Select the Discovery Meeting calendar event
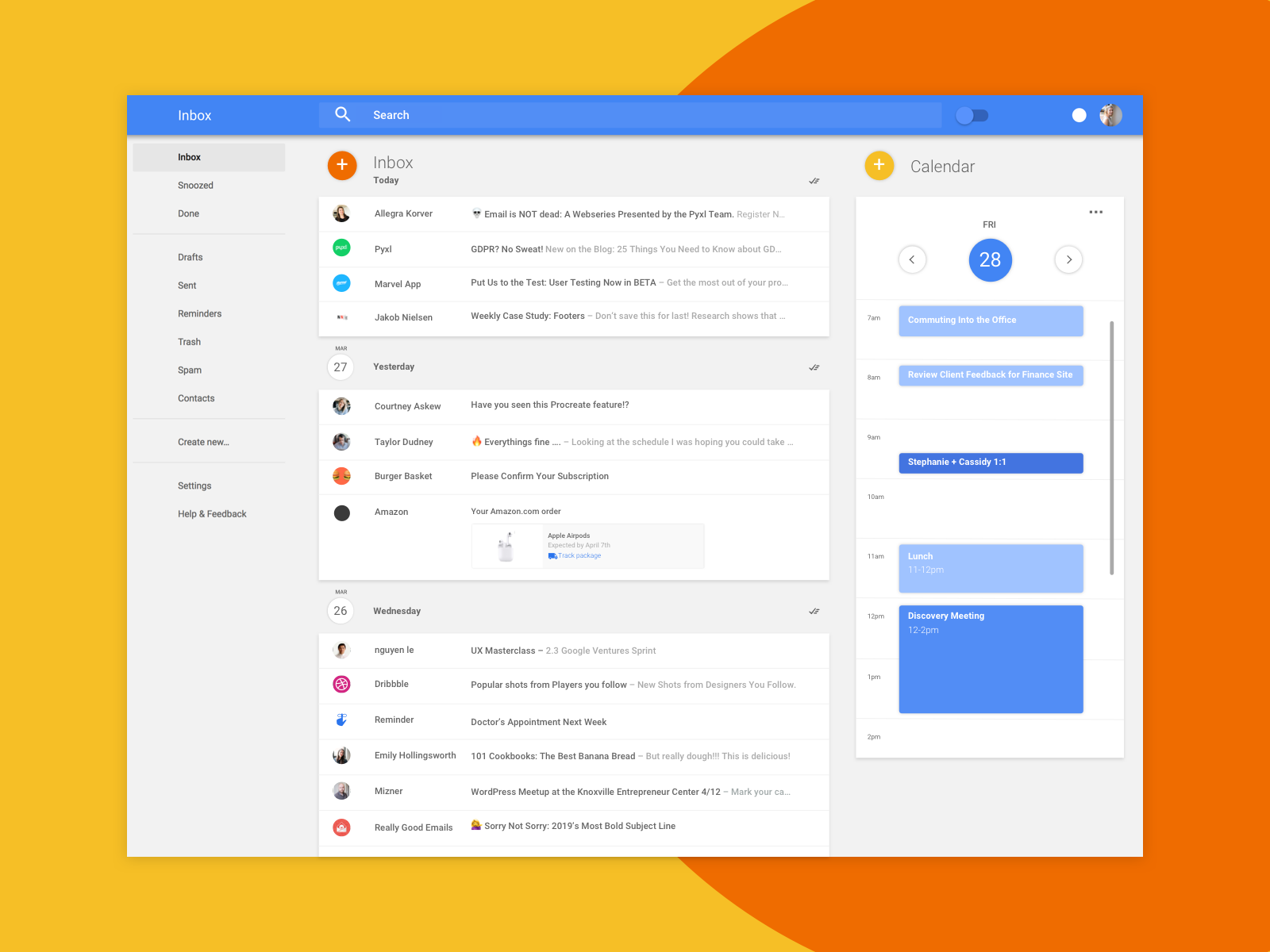 991,658
